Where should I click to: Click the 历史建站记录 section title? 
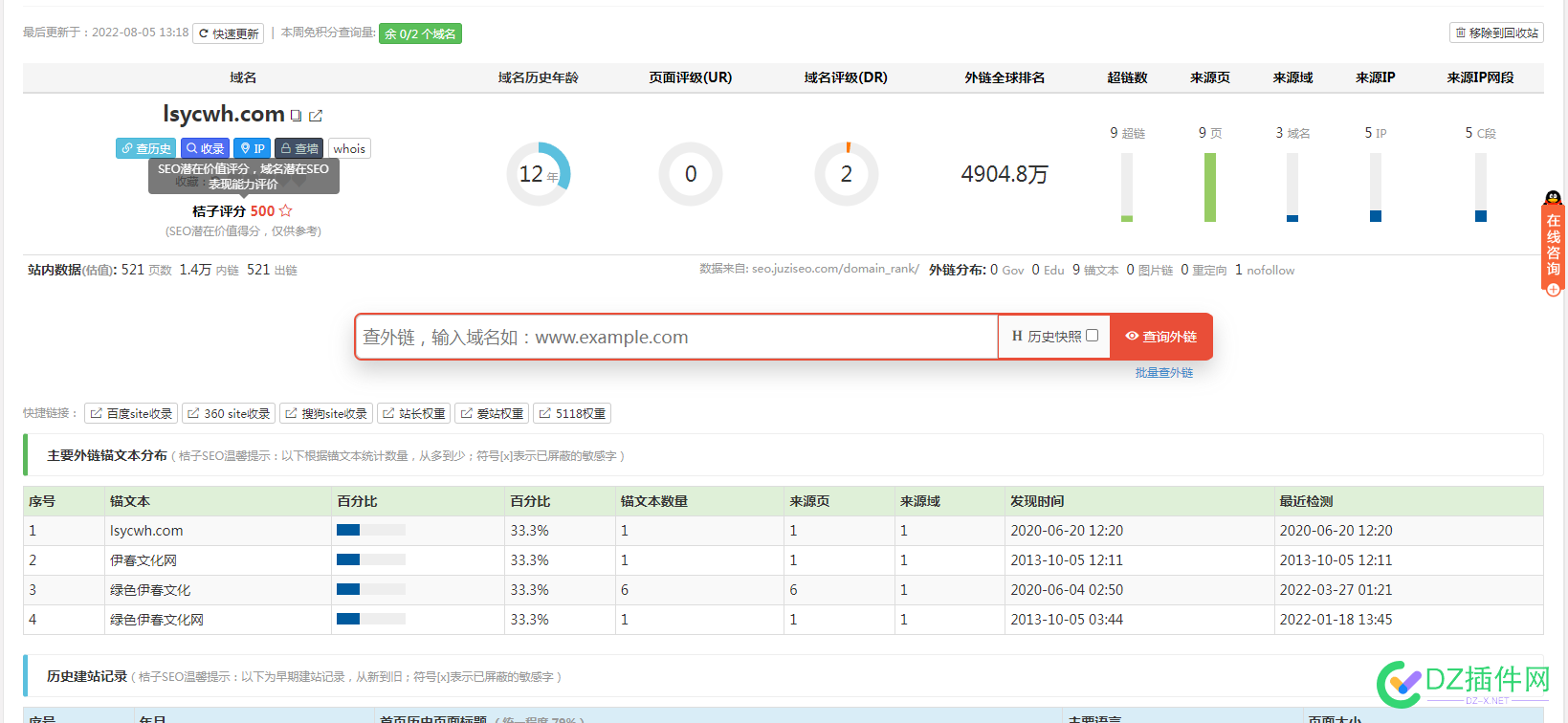pos(87,676)
